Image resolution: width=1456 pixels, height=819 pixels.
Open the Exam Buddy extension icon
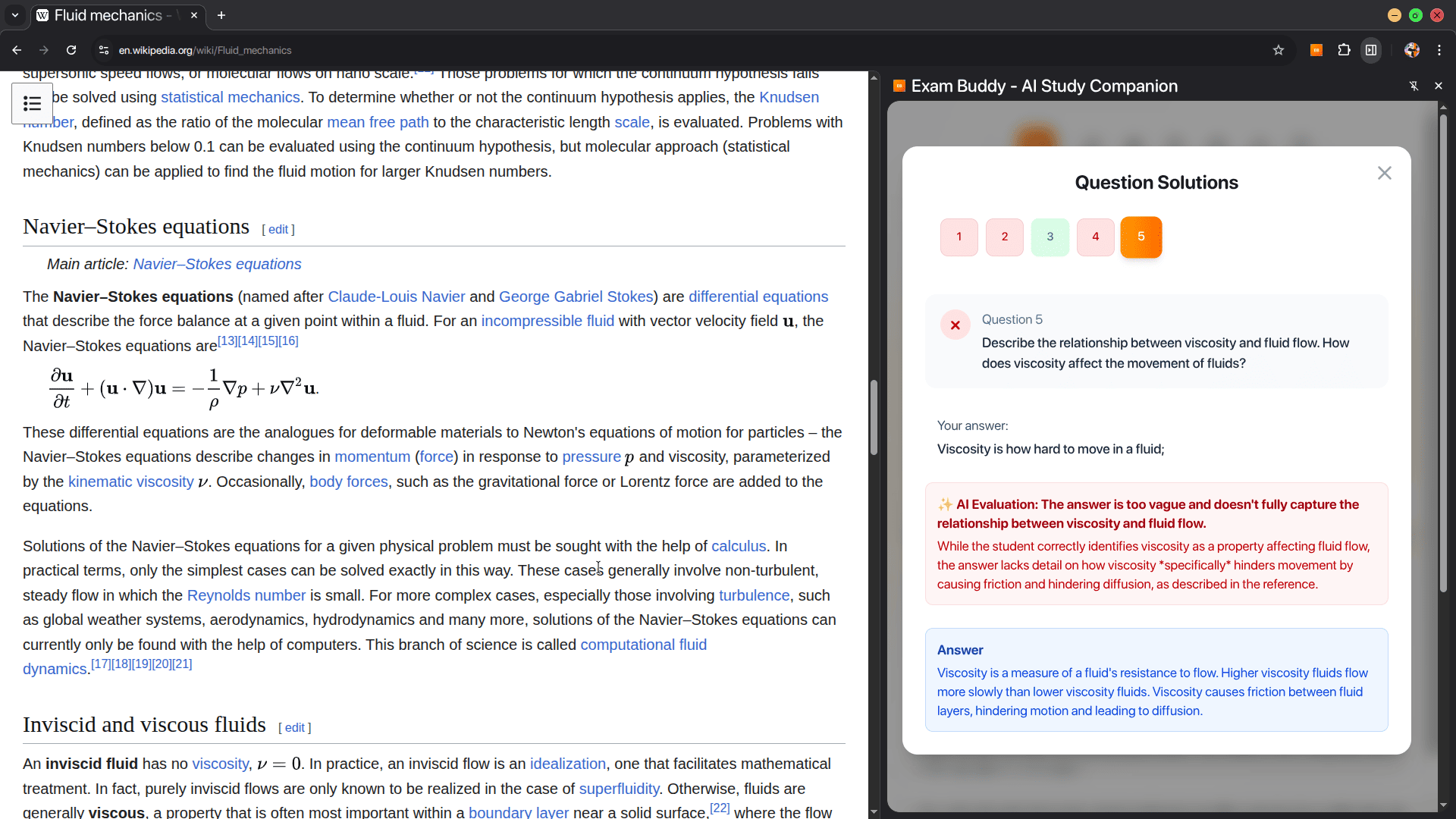coord(1316,50)
